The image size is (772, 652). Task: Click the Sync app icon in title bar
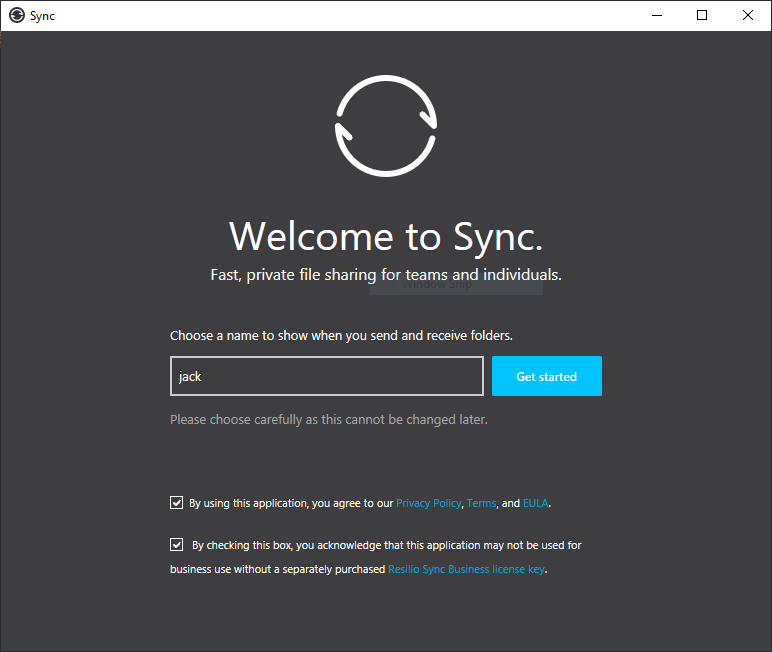point(16,15)
